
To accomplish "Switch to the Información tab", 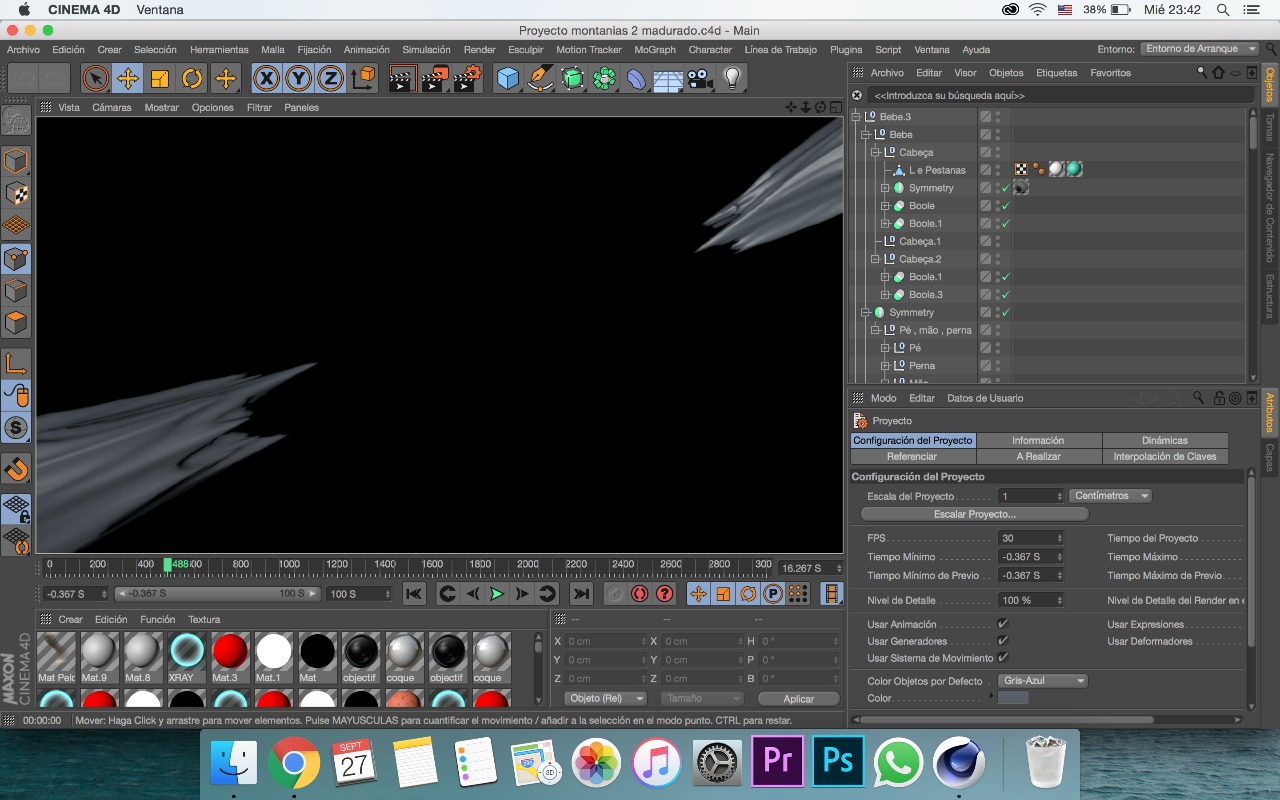I will tap(1038, 440).
